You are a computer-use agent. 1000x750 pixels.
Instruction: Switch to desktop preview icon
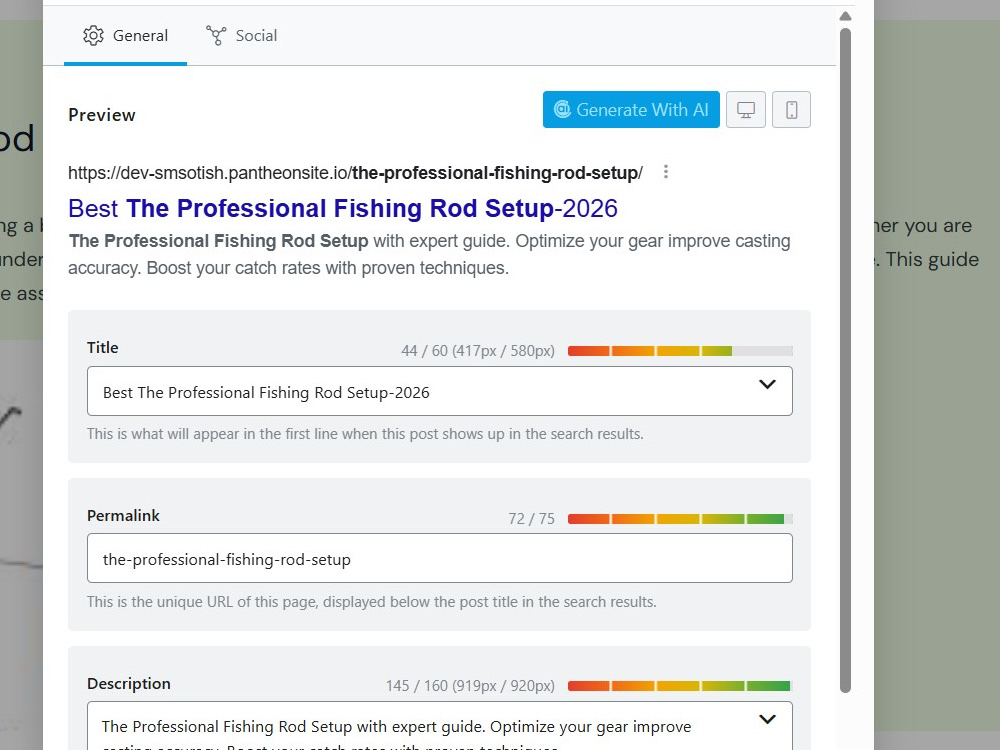[746, 110]
